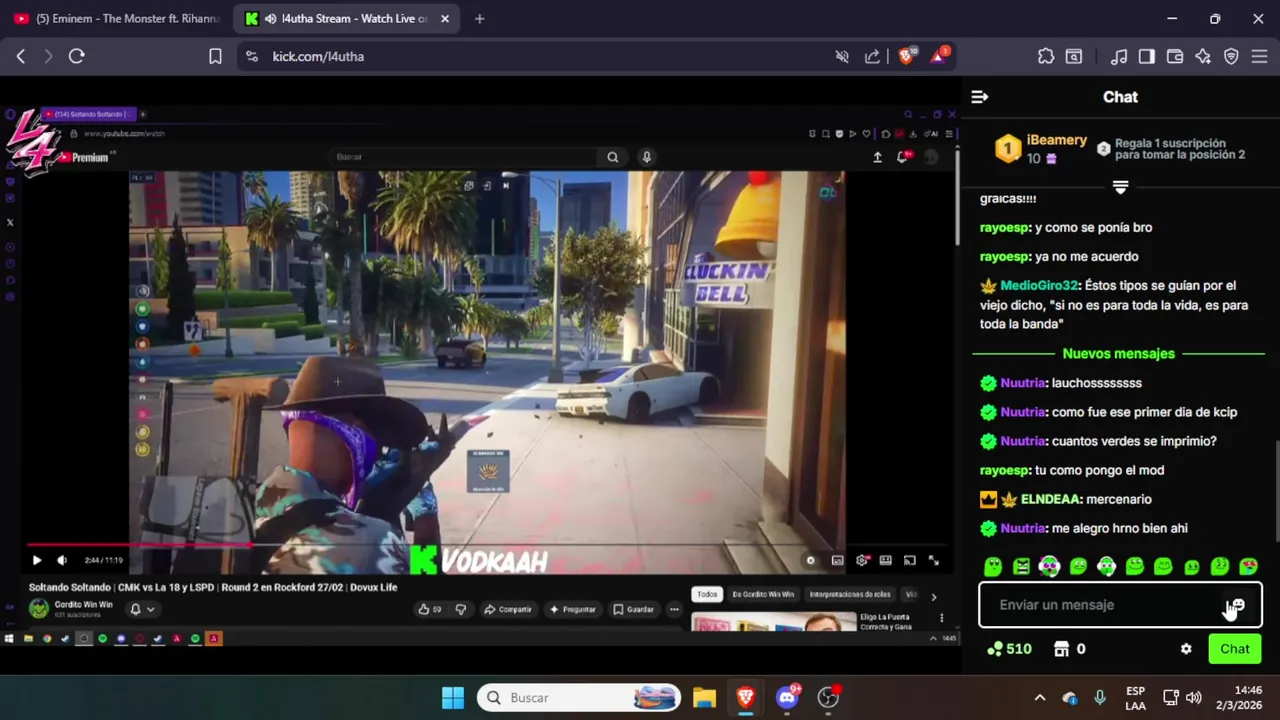Select the 'De Gordito Win Win' chip
Viewport: 1280px width, 720px height.
tap(763, 594)
